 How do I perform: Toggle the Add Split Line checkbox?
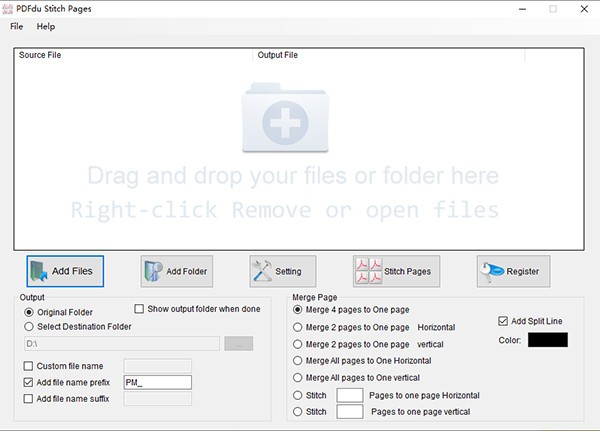click(503, 321)
